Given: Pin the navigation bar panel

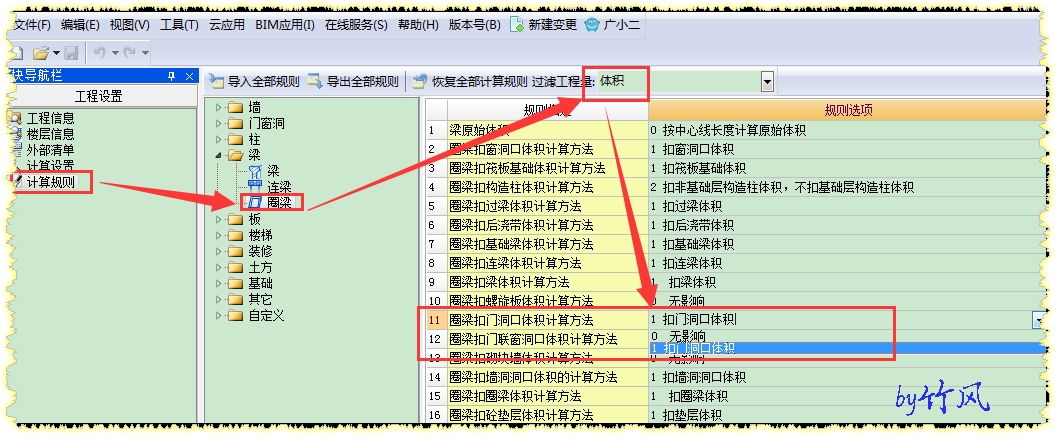Looking at the screenshot, I should tap(171, 76).
